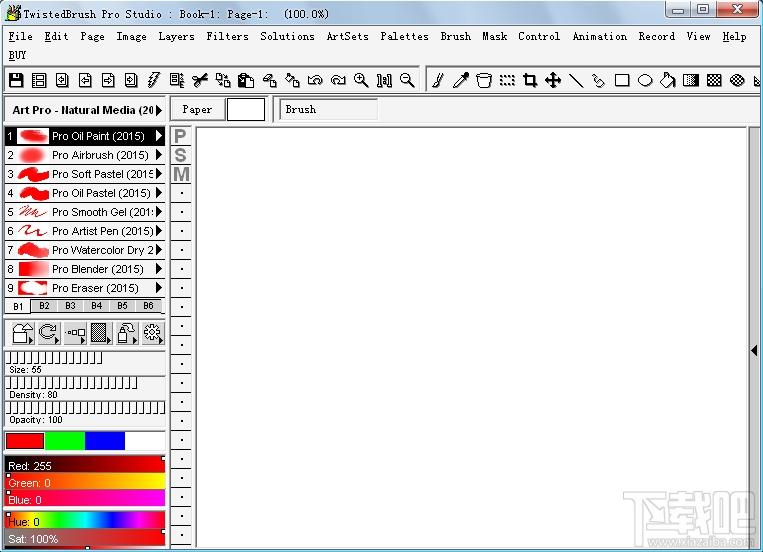Screen dimensions: 763x552
Task: Open the brush shapes dropdown button
Action: (x=22, y=333)
